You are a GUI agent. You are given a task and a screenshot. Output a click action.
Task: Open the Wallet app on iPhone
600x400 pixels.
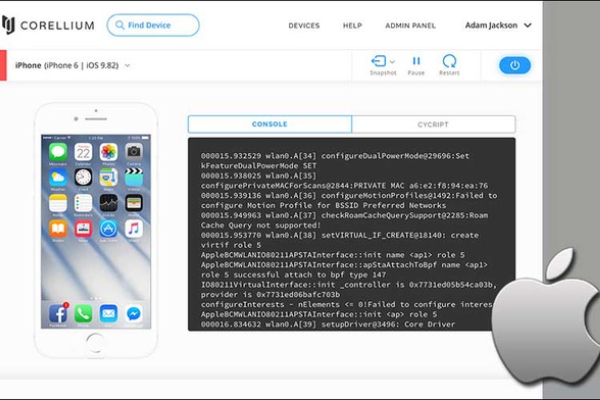[x=134, y=203]
